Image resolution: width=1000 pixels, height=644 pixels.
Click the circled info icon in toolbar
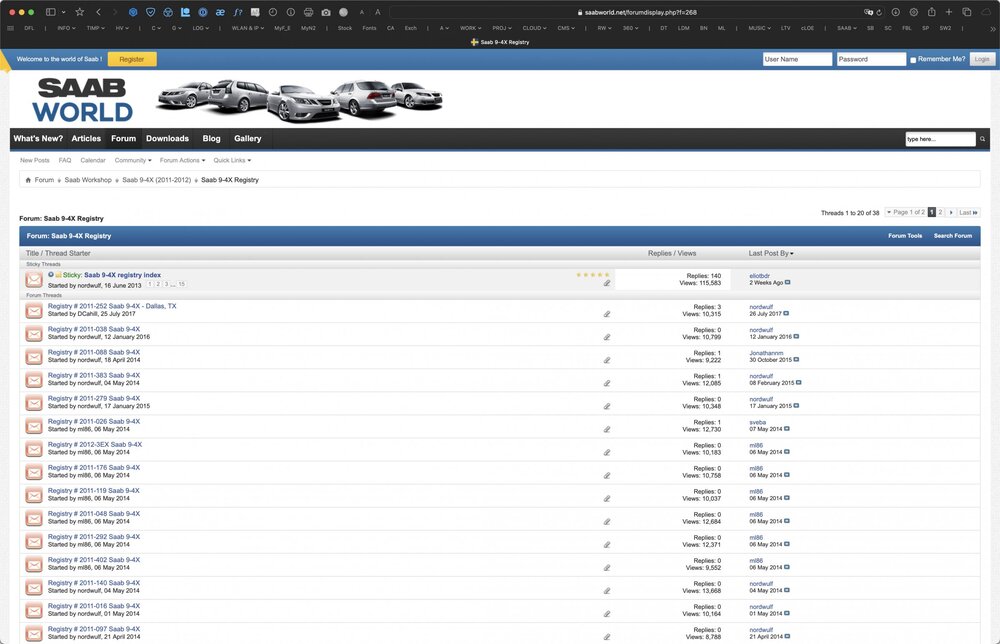291,12
